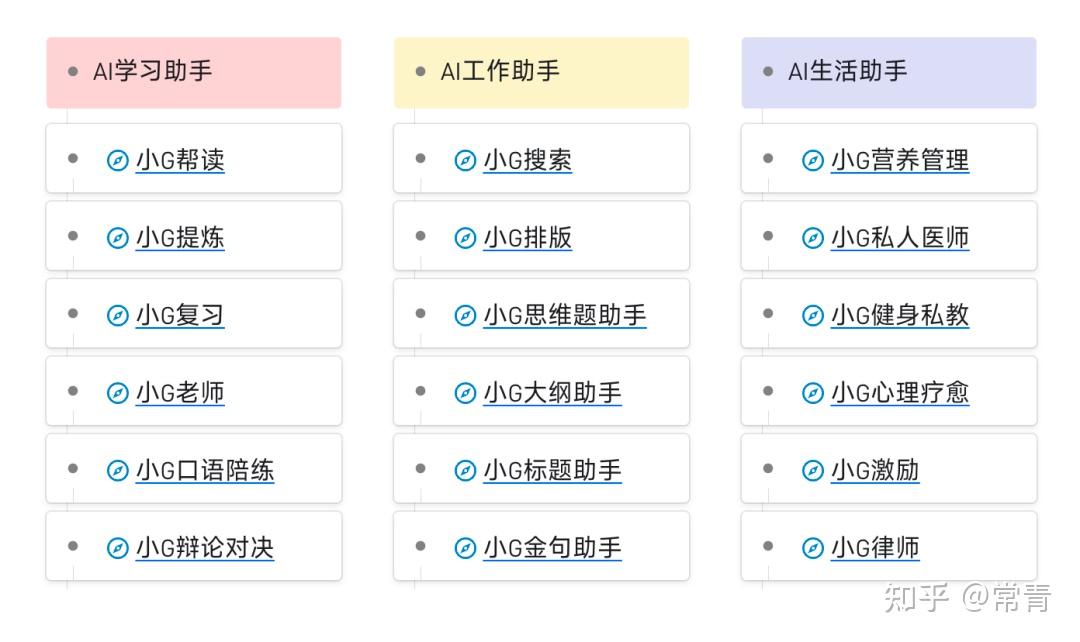Click the compass icon beside 小G营养管理
The height and width of the screenshot is (642, 1080).
point(813,160)
